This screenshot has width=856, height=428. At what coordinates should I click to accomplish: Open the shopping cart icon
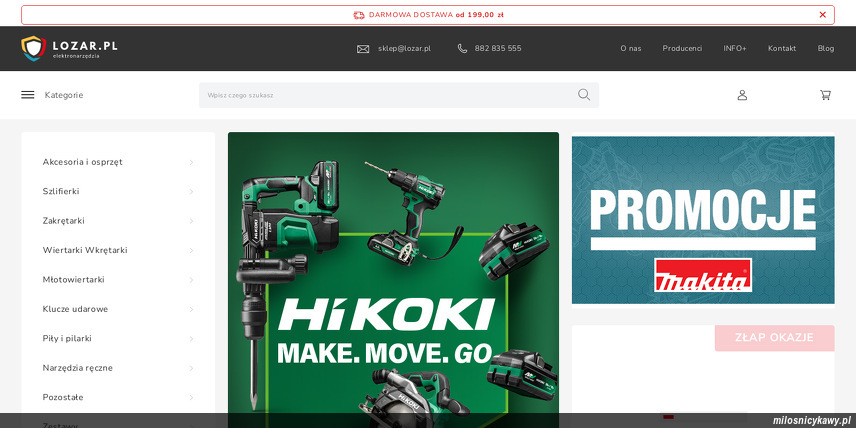click(x=825, y=95)
